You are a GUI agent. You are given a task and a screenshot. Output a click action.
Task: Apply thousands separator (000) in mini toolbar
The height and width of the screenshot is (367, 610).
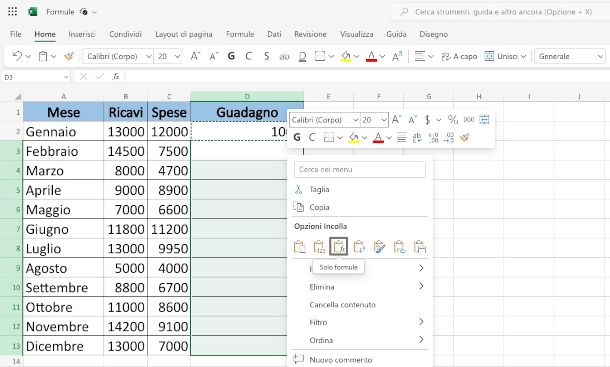[469, 119]
